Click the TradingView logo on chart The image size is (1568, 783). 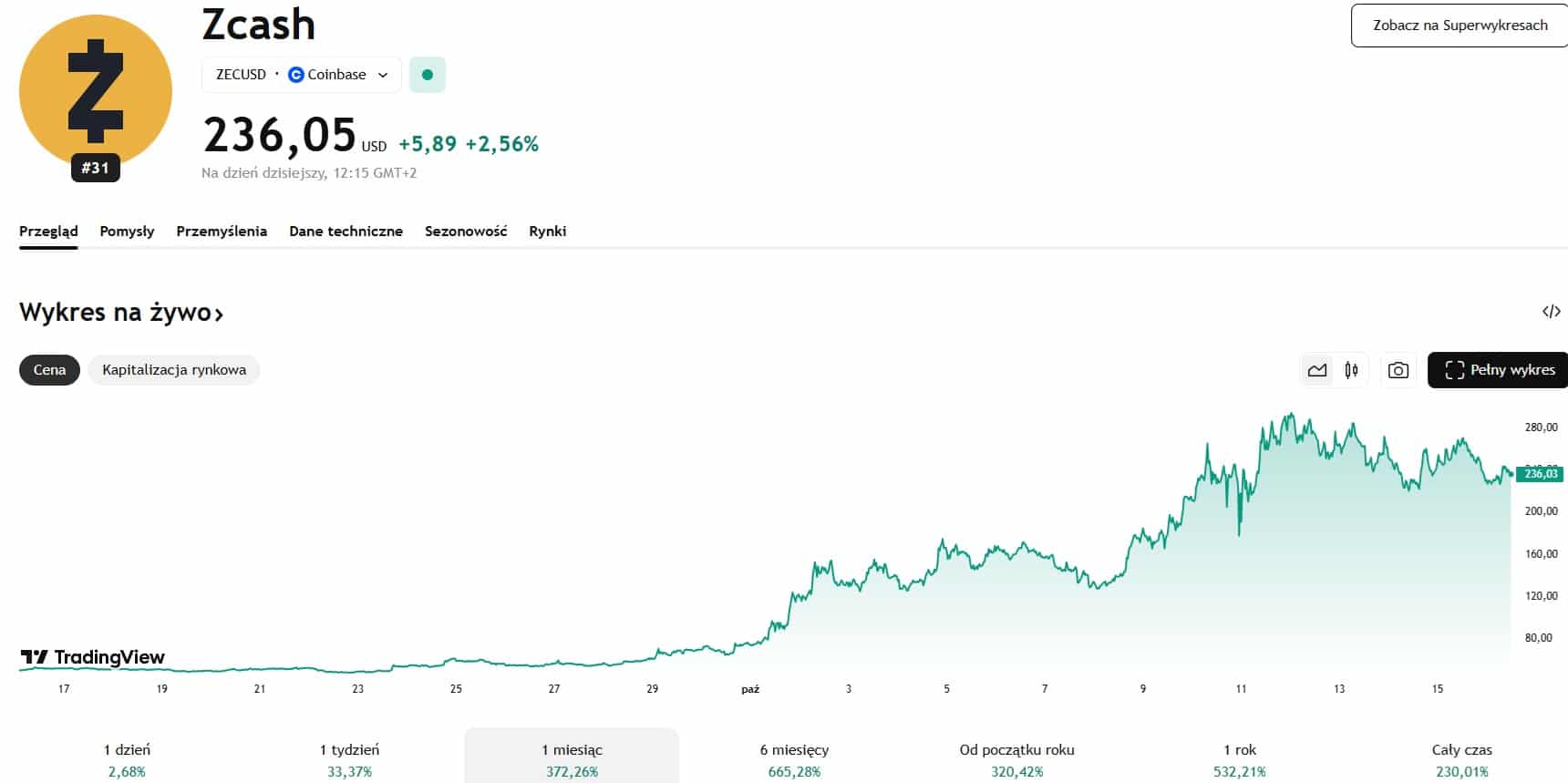pos(93,657)
